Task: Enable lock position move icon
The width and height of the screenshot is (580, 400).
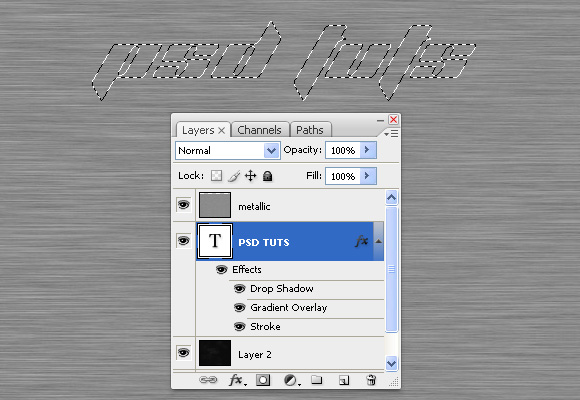Action: coord(251,176)
